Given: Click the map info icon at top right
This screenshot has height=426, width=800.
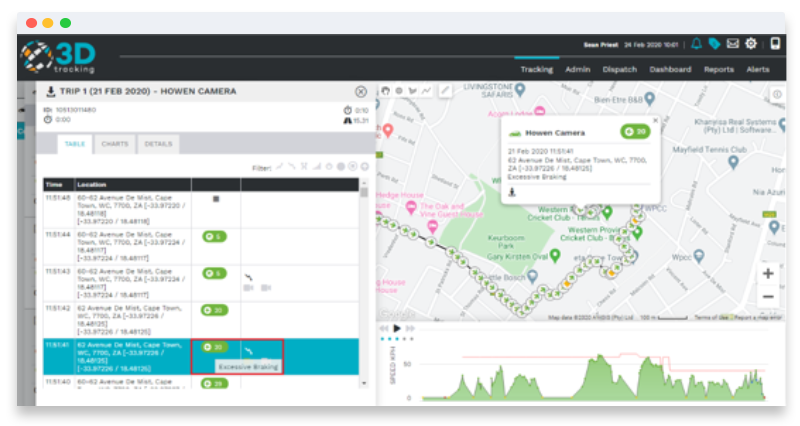Looking at the screenshot, I should coord(776,94).
